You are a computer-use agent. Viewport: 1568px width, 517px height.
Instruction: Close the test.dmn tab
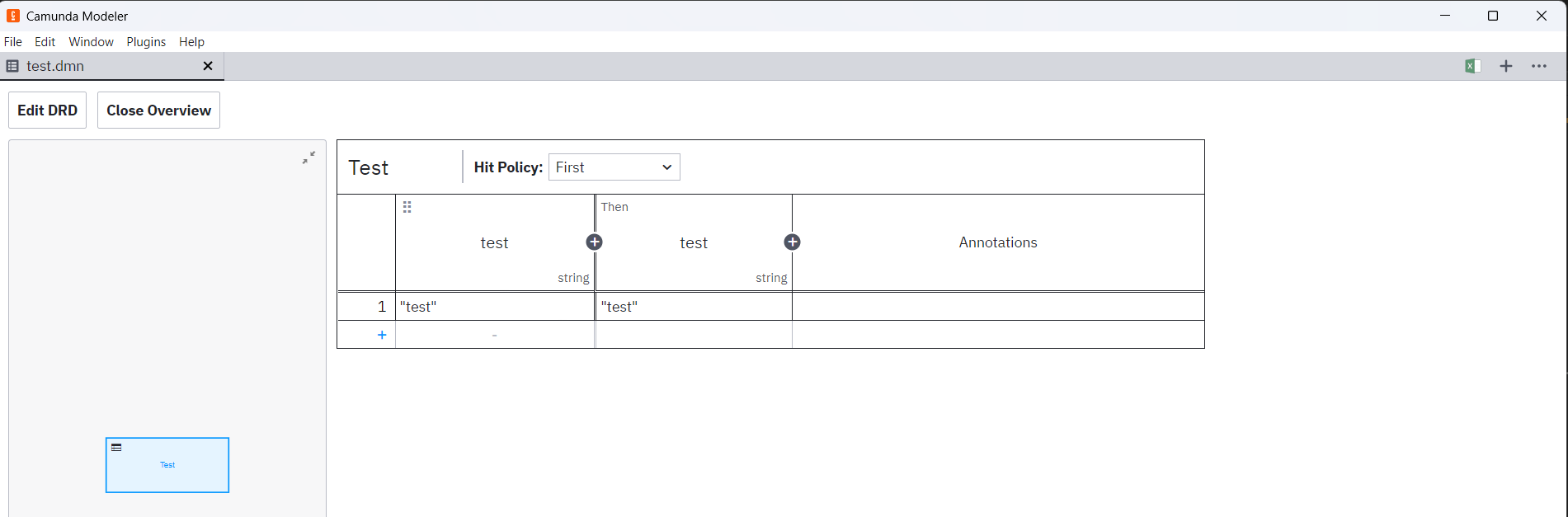(x=208, y=66)
